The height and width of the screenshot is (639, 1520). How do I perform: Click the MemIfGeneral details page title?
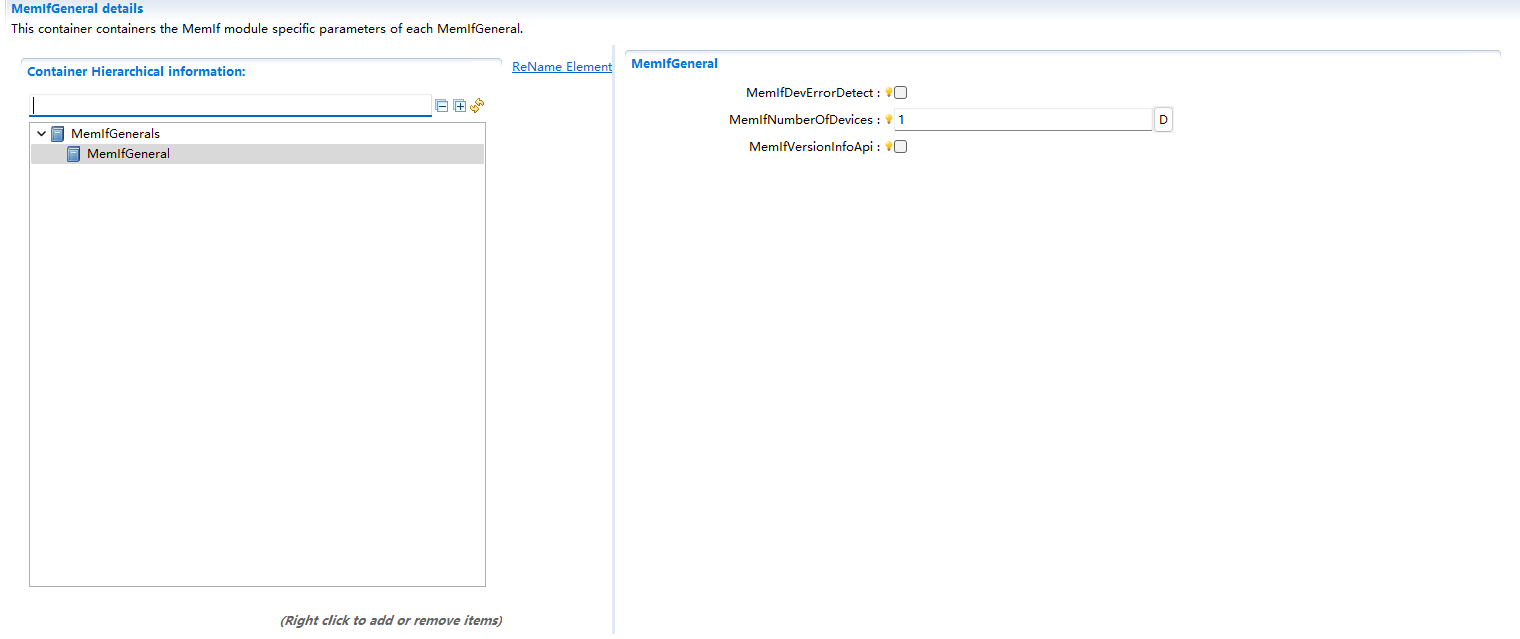(75, 8)
